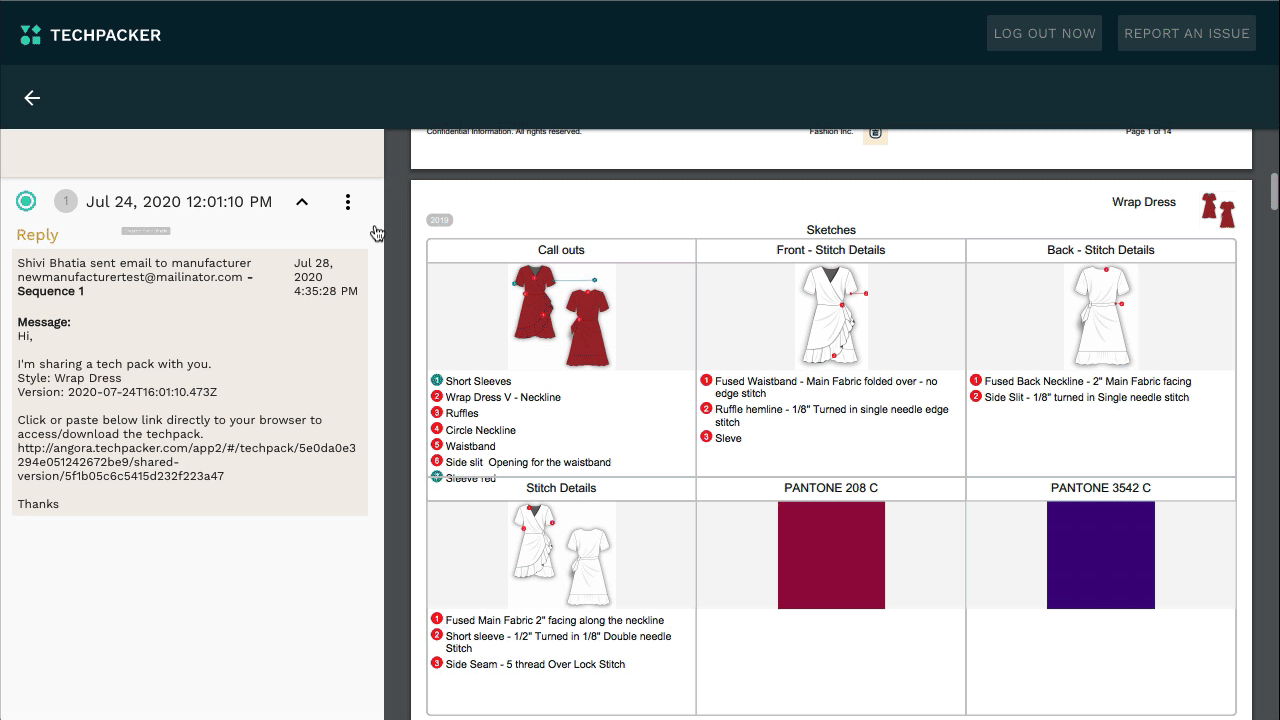The image size is (1280, 720).
Task: Click LOG OUT NOW button
Action: pos(1044,33)
